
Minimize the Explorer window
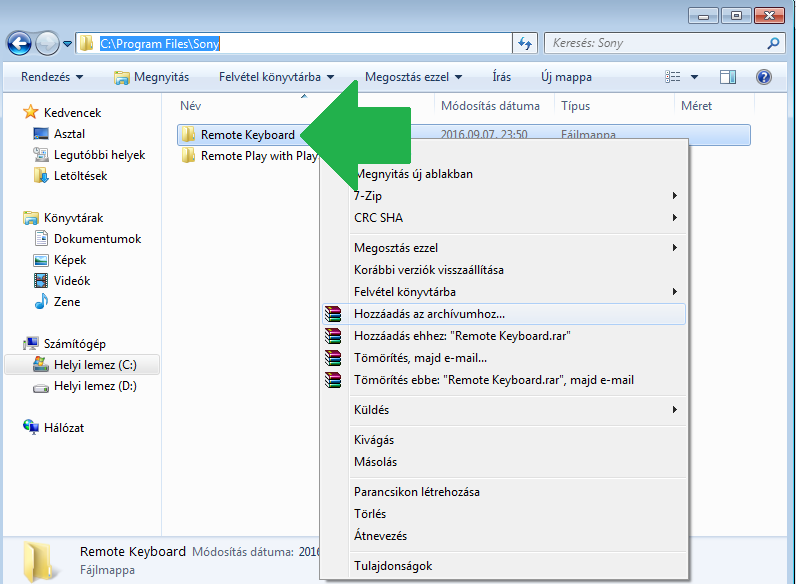tap(703, 16)
